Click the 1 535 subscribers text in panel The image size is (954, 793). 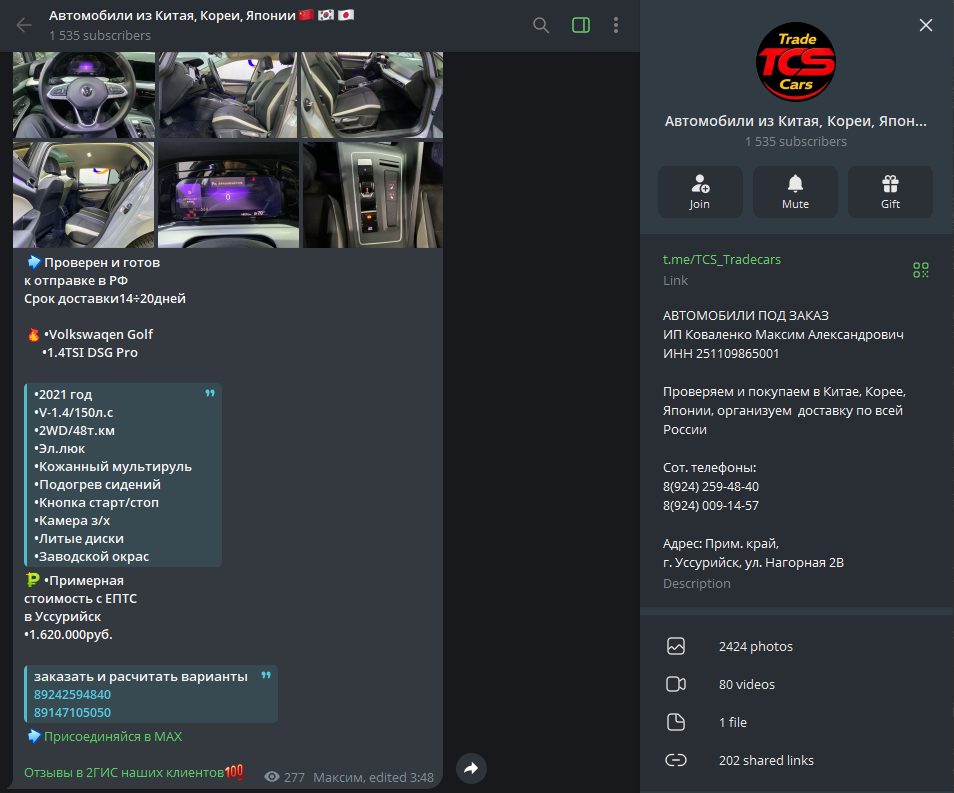796,141
